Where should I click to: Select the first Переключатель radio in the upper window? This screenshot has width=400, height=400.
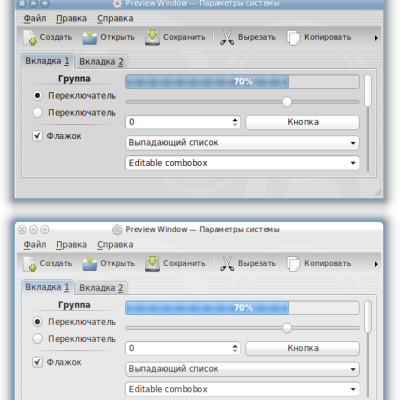point(37,96)
